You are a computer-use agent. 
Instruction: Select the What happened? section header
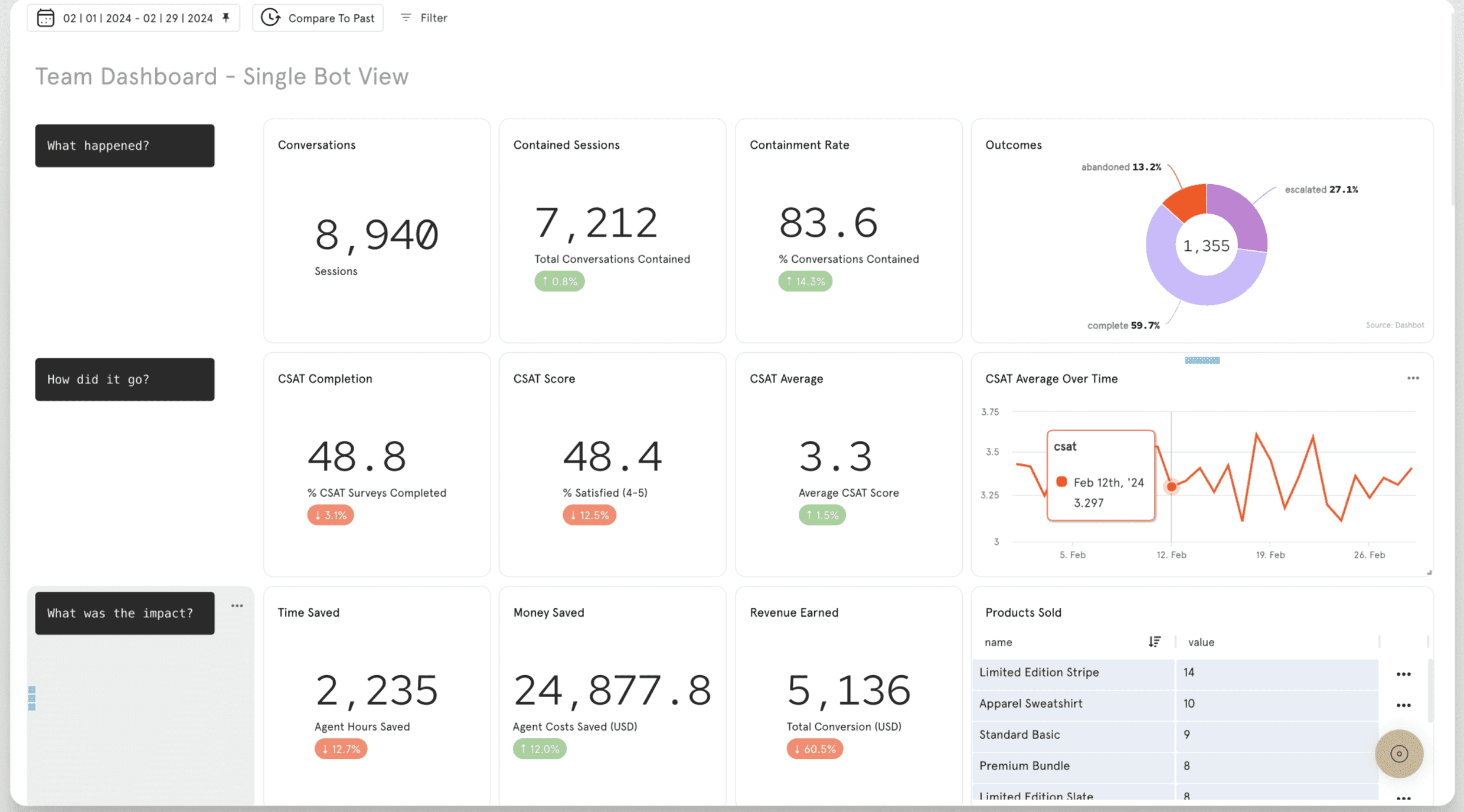coord(125,146)
